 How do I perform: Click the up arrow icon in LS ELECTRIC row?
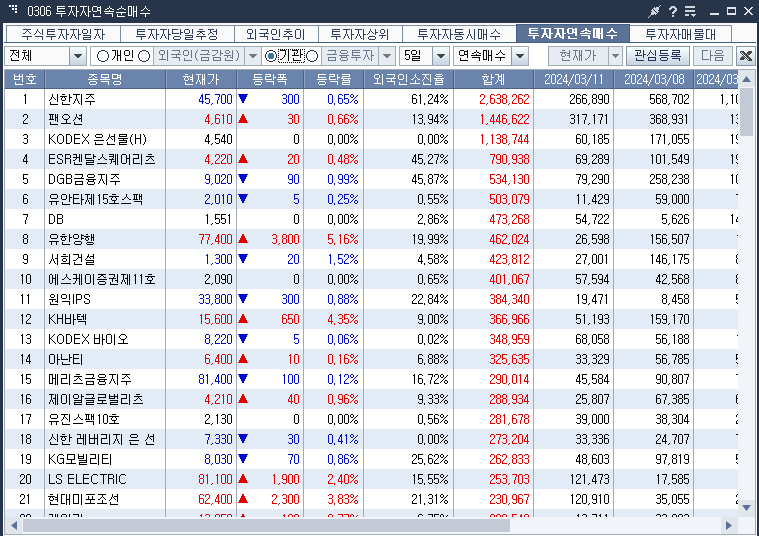pos(243,479)
